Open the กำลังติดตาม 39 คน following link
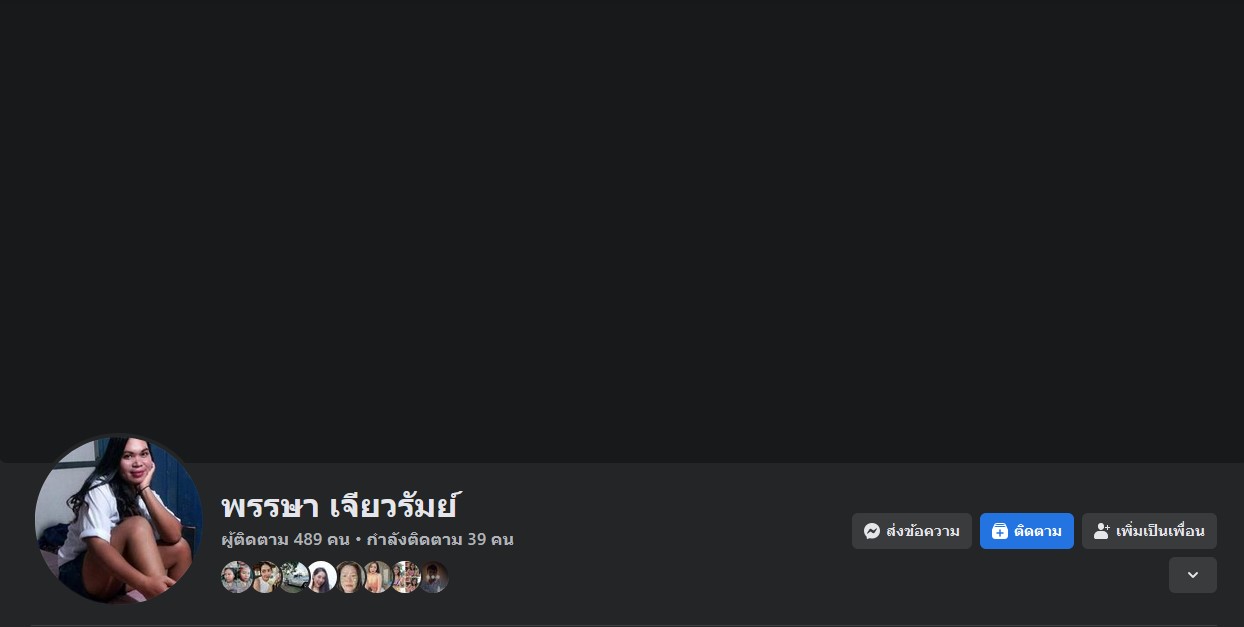The height and width of the screenshot is (627, 1244). coord(440,540)
